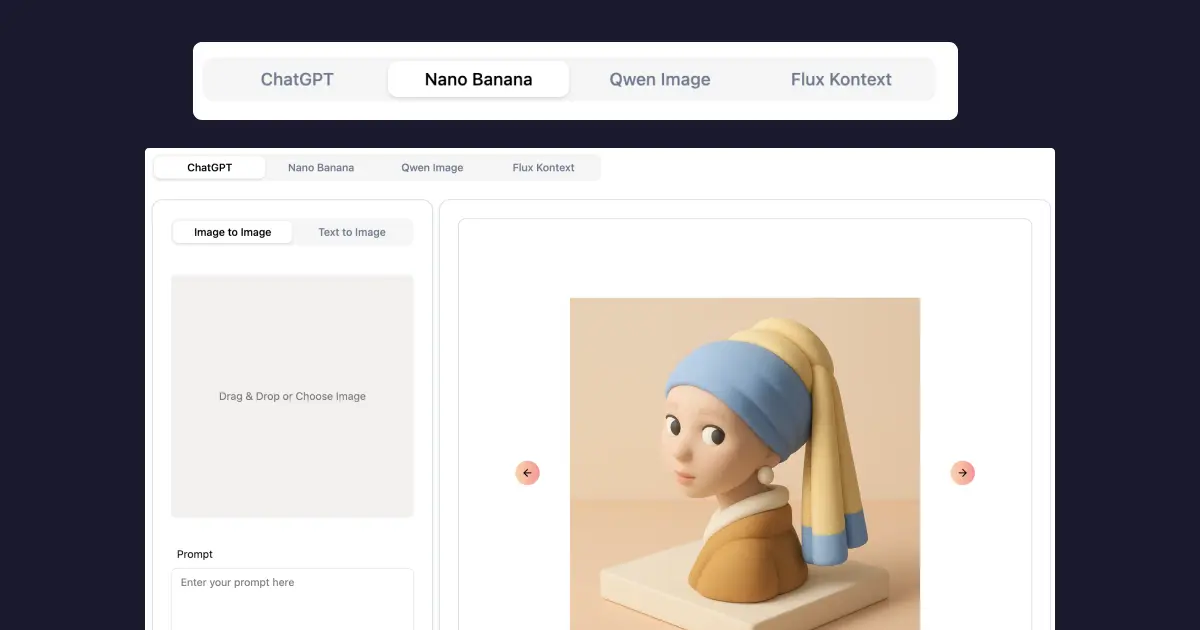The width and height of the screenshot is (1200, 630).
Task: Select the large Nano Banana tab
Action: pyautogui.click(x=478, y=79)
